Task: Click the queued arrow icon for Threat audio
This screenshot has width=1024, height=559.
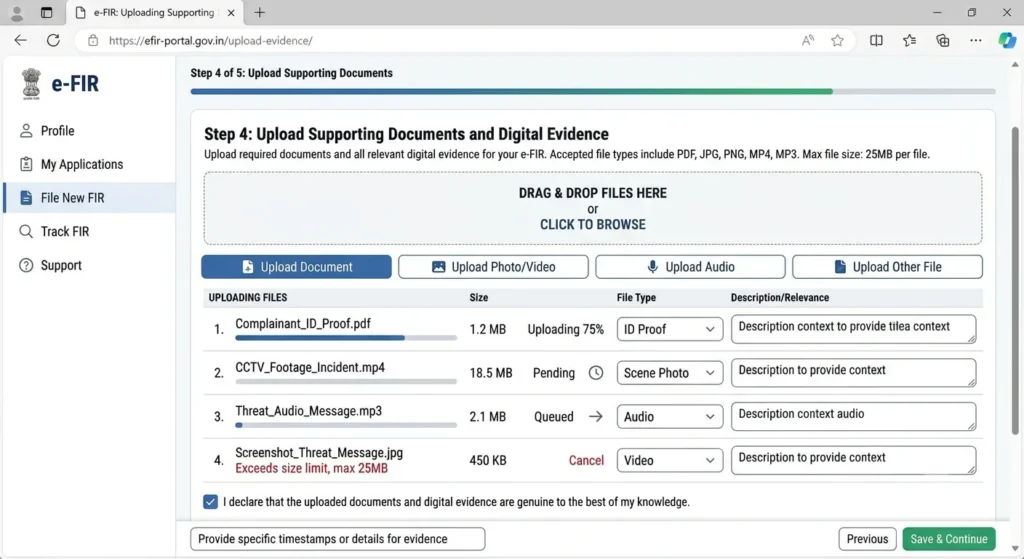Action: pos(596,417)
